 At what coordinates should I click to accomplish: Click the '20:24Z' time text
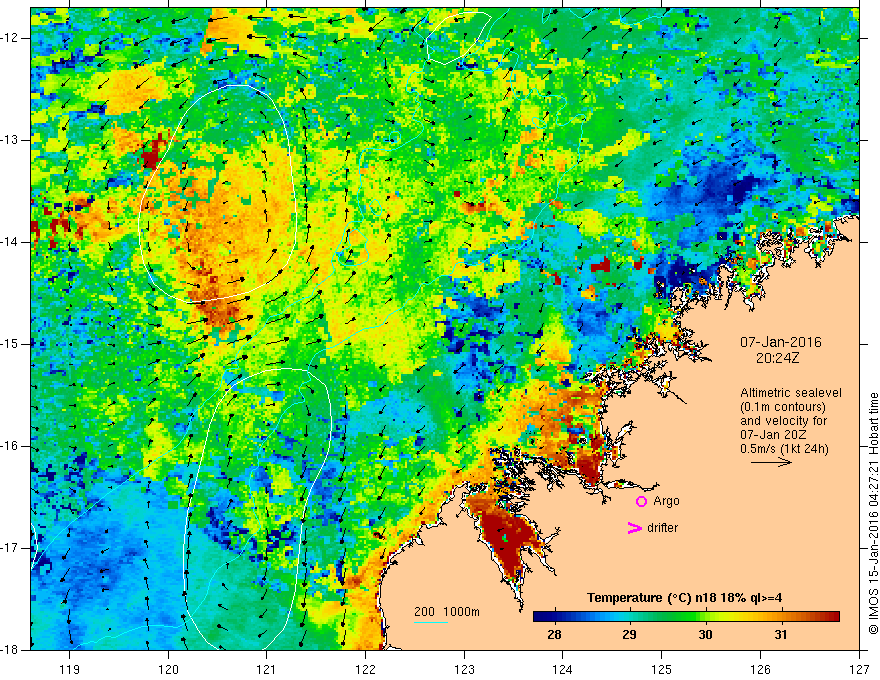click(x=777, y=358)
